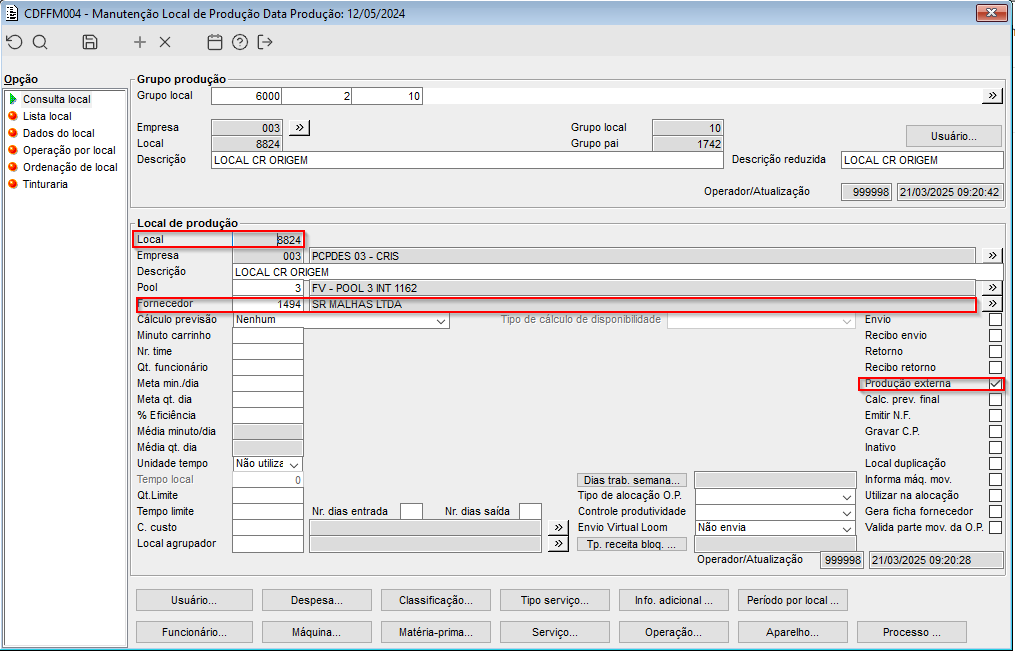Click the Usuário... button in Grupo produção
The image size is (1015, 651).
[x=954, y=136]
